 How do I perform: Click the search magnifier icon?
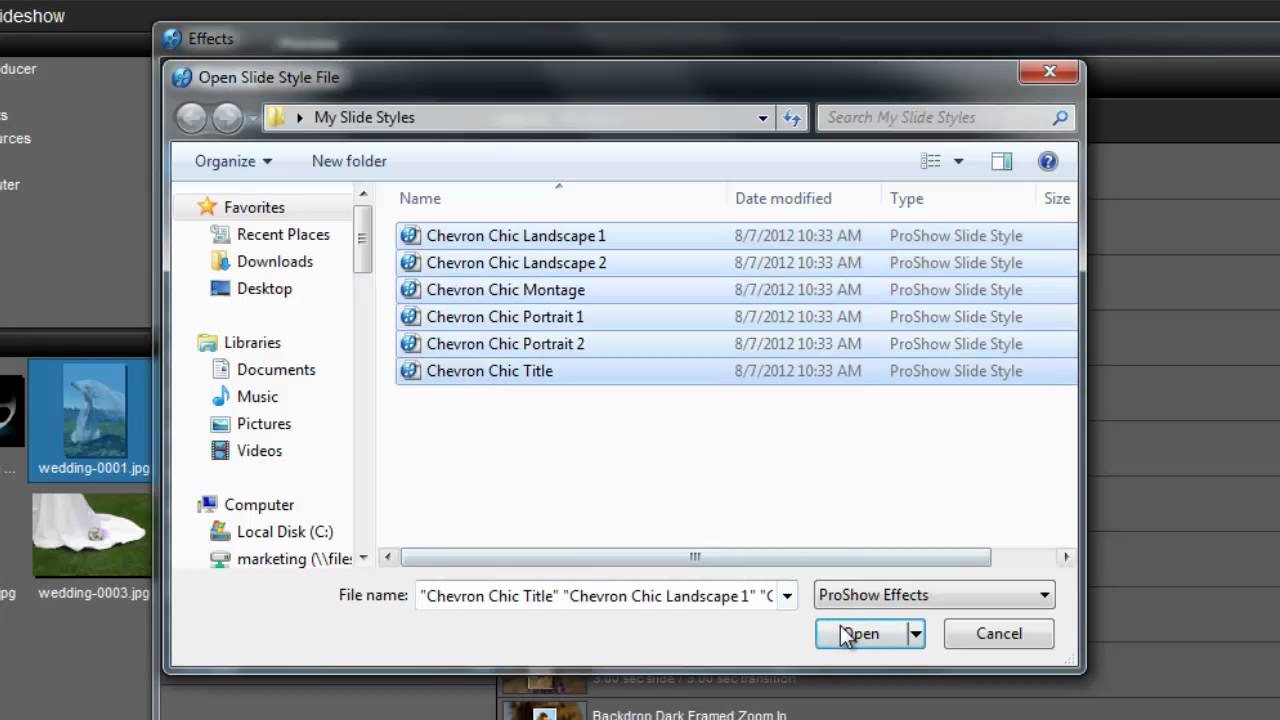point(1060,117)
